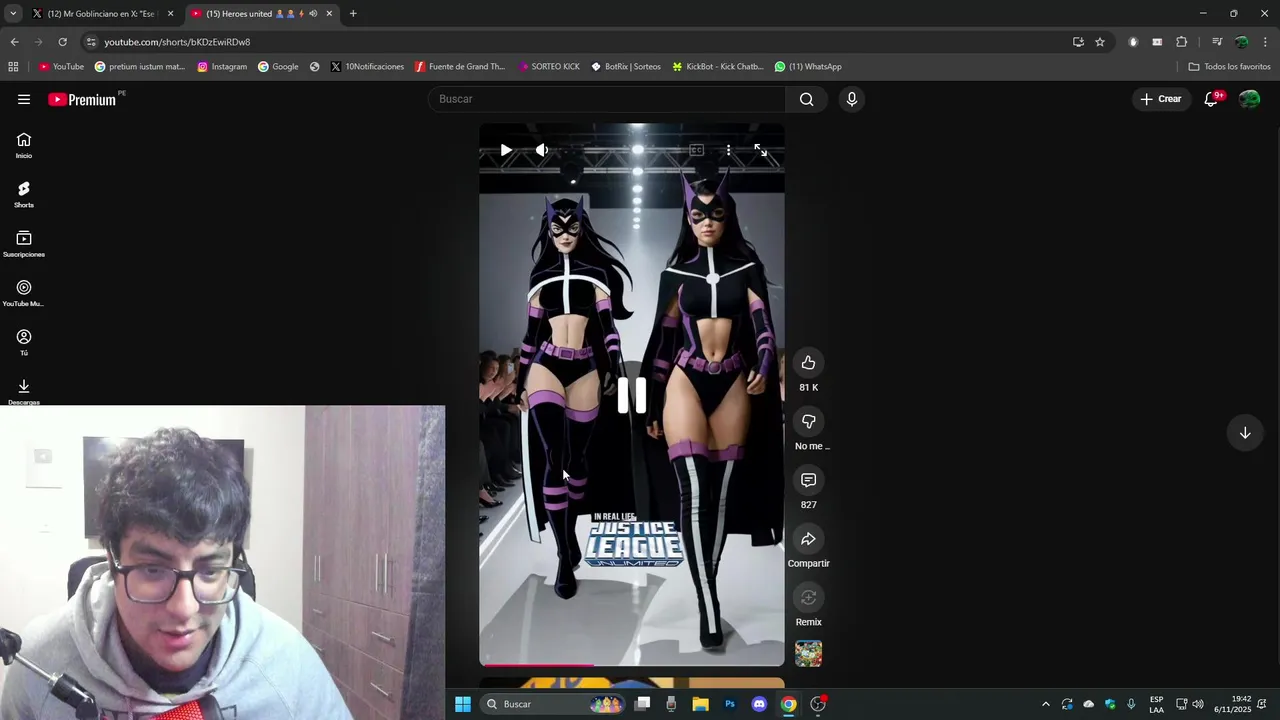This screenshot has width=1280, height=720.
Task: Expand Todos los favoritos folder
Action: (x=1229, y=67)
